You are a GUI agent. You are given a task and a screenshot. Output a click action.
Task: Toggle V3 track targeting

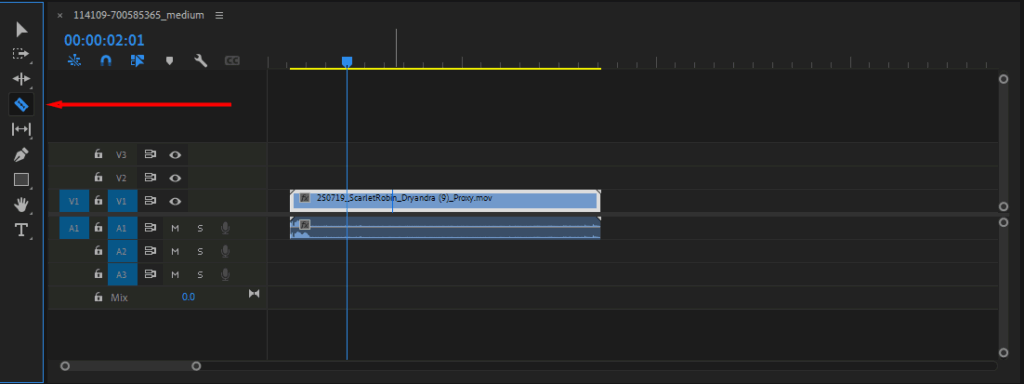122,155
